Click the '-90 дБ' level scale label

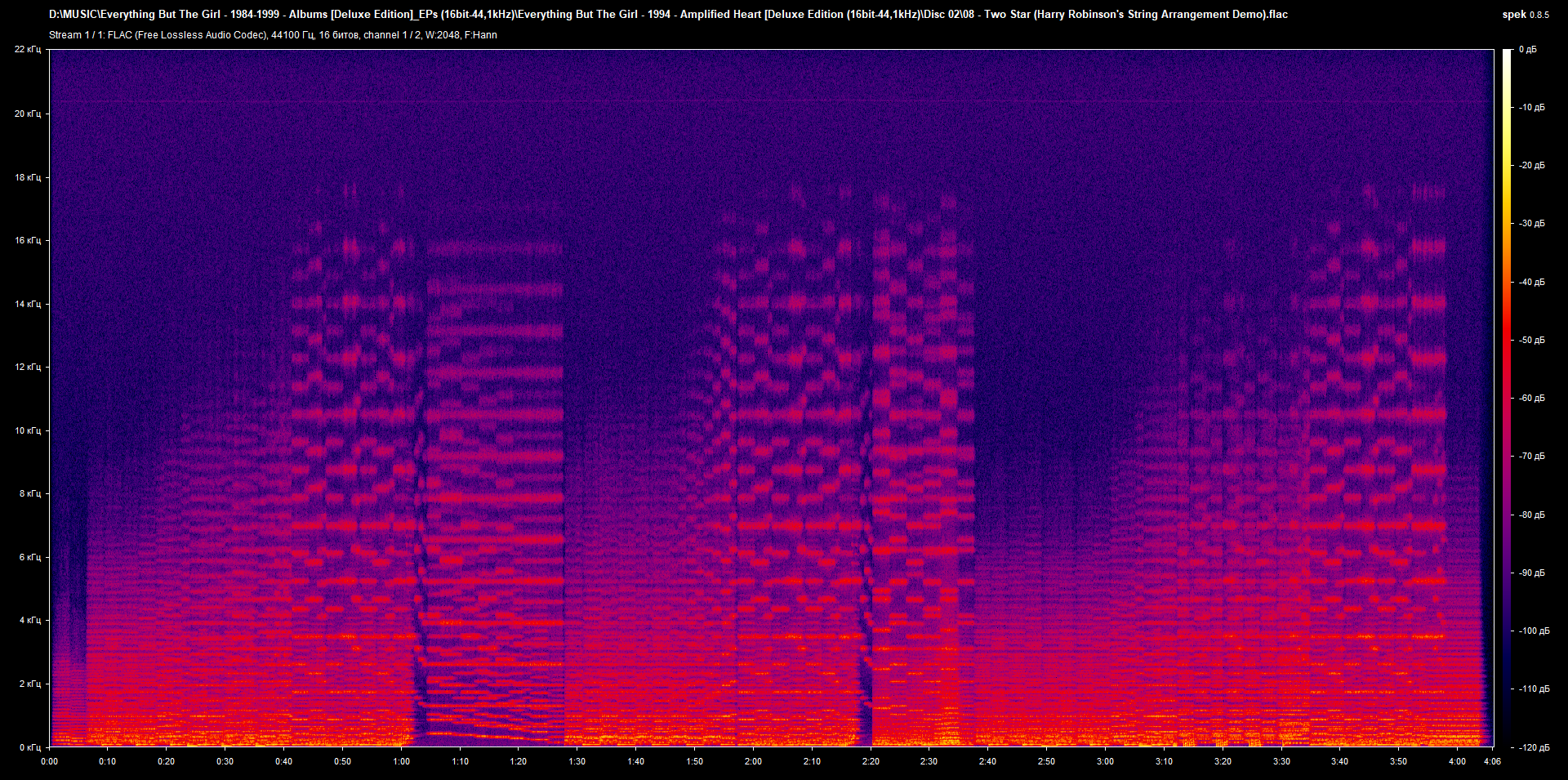(1530, 573)
